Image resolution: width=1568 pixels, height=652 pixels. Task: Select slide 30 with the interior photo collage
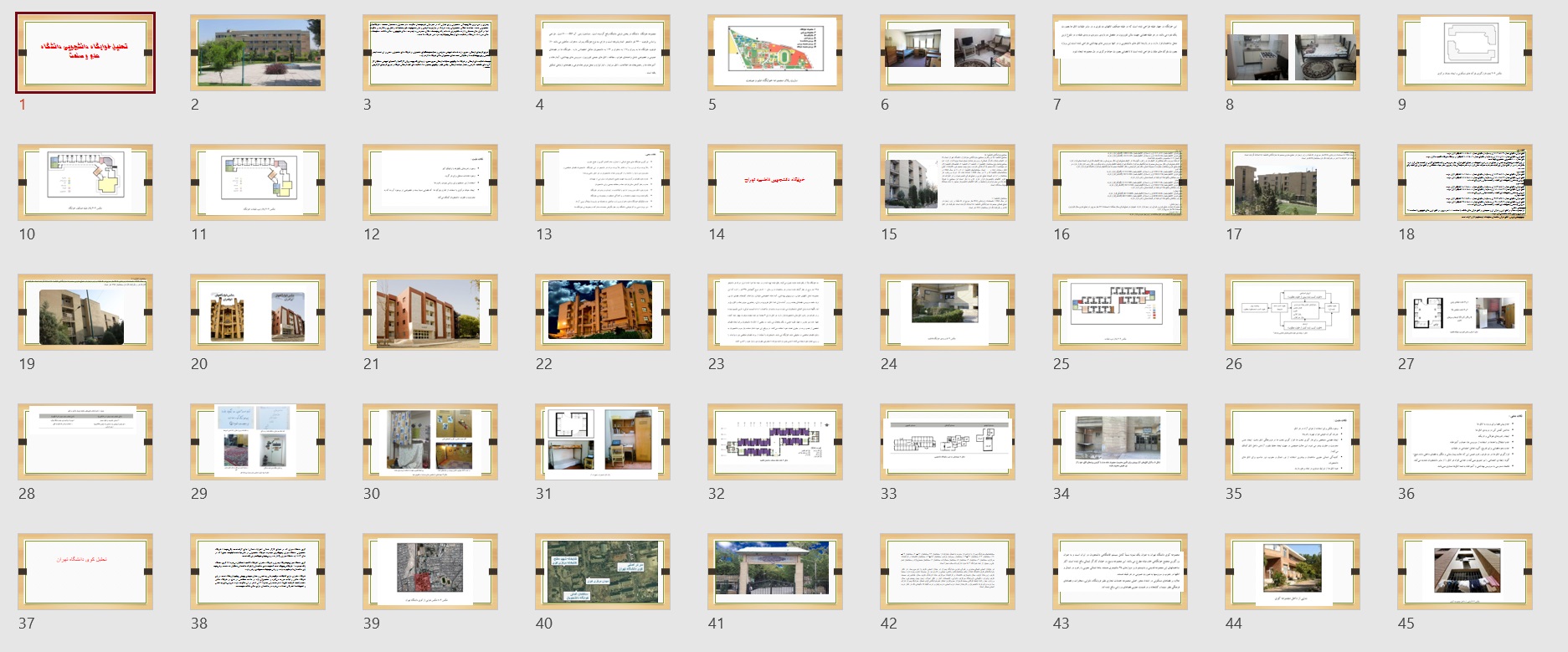pyautogui.click(x=430, y=442)
